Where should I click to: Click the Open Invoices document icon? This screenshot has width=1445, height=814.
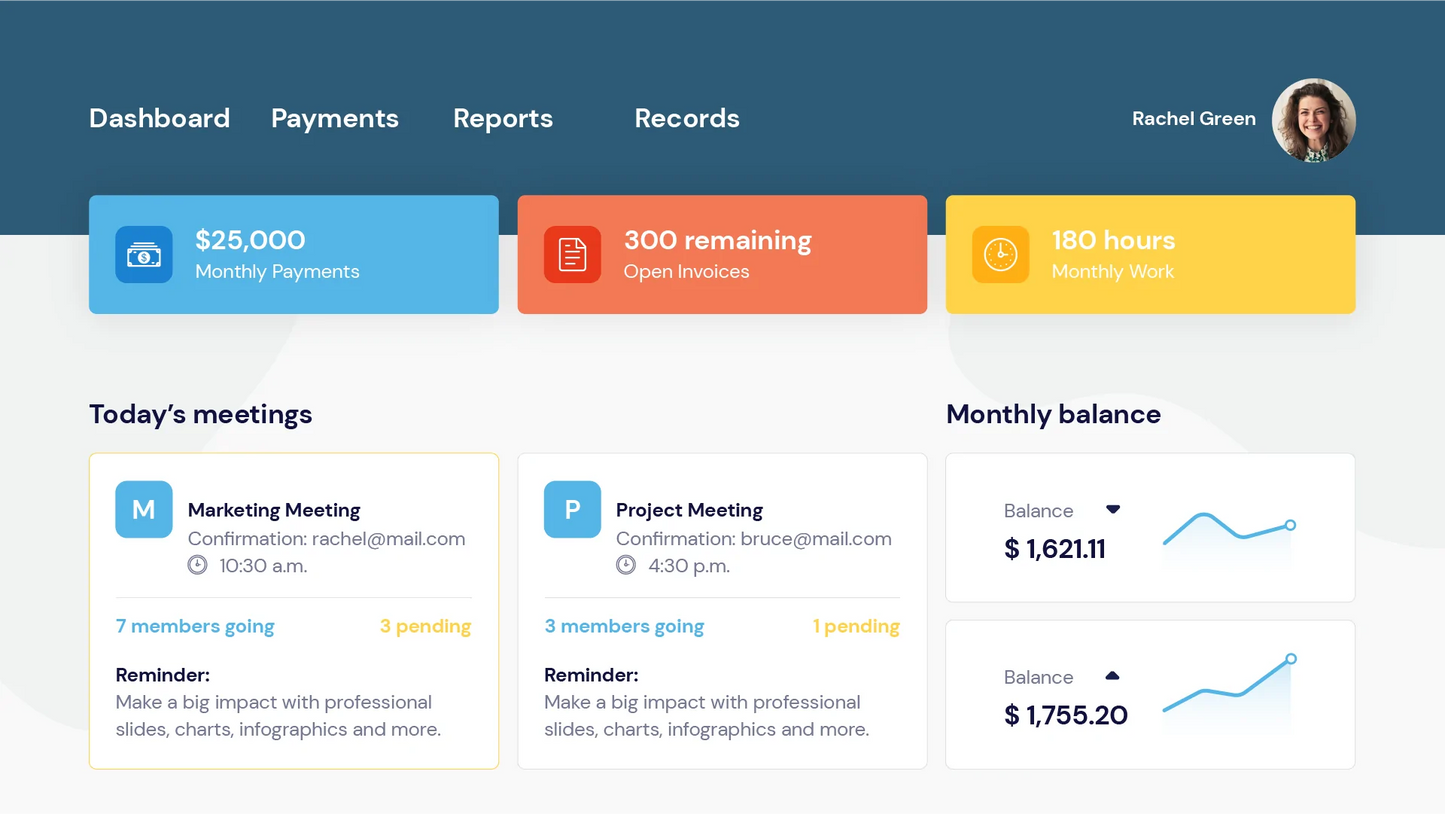pos(572,255)
